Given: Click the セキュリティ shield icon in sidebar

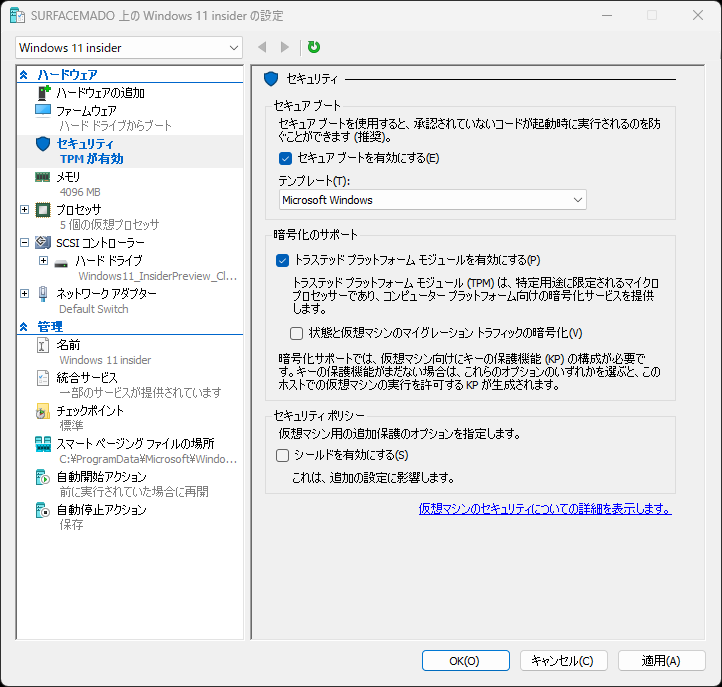Looking at the screenshot, I should click(x=43, y=144).
